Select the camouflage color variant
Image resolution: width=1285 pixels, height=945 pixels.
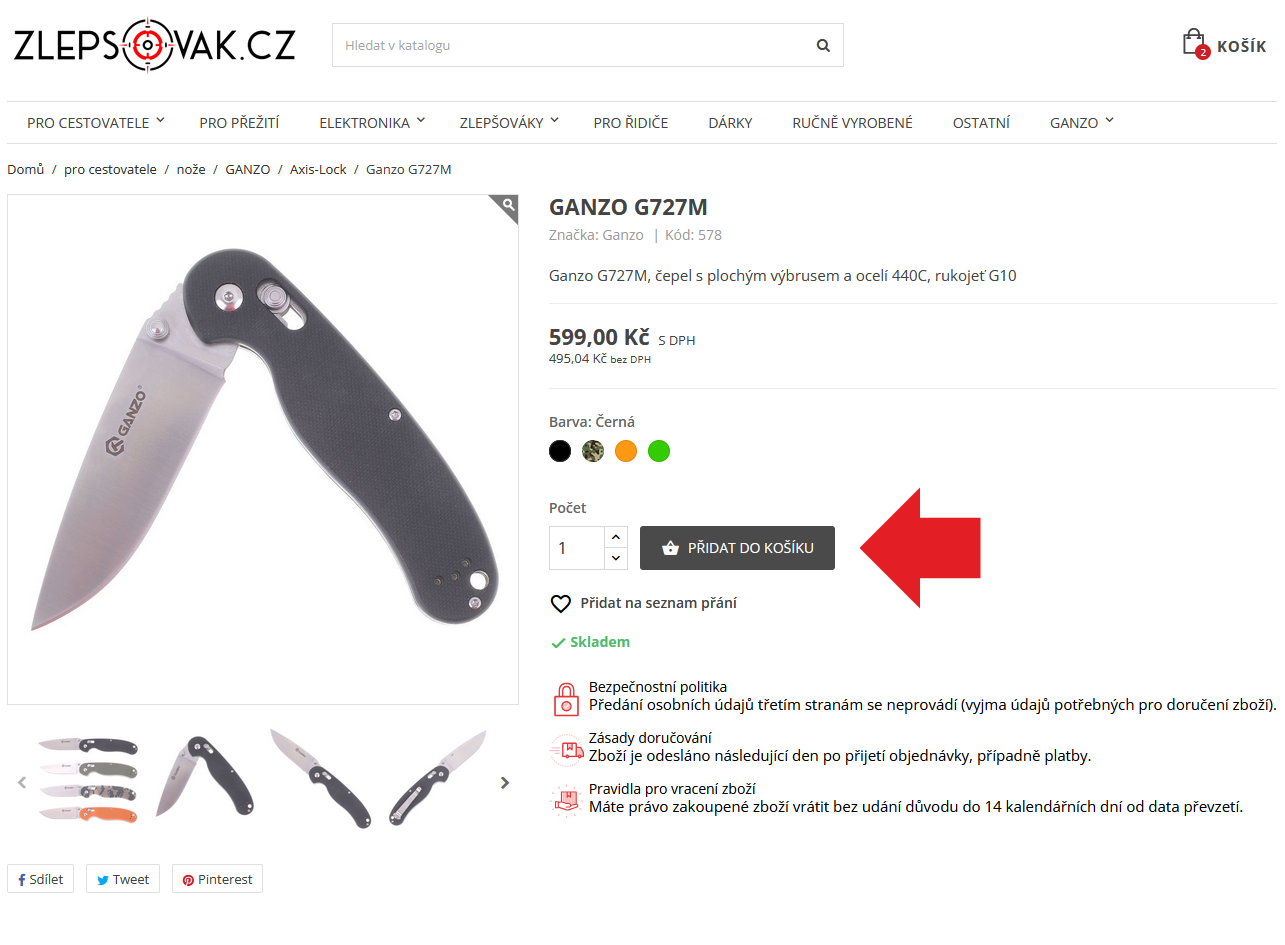point(593,451)
